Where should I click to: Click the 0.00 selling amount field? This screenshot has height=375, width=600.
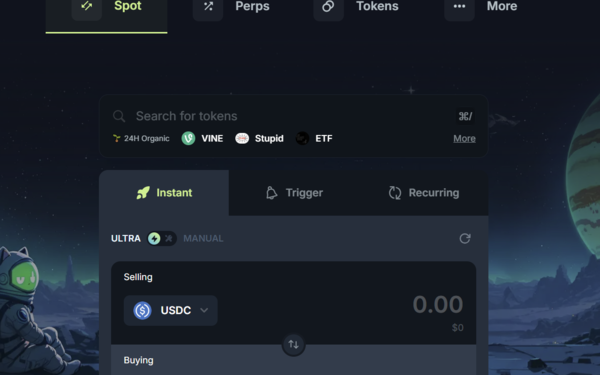click(438, 305)
